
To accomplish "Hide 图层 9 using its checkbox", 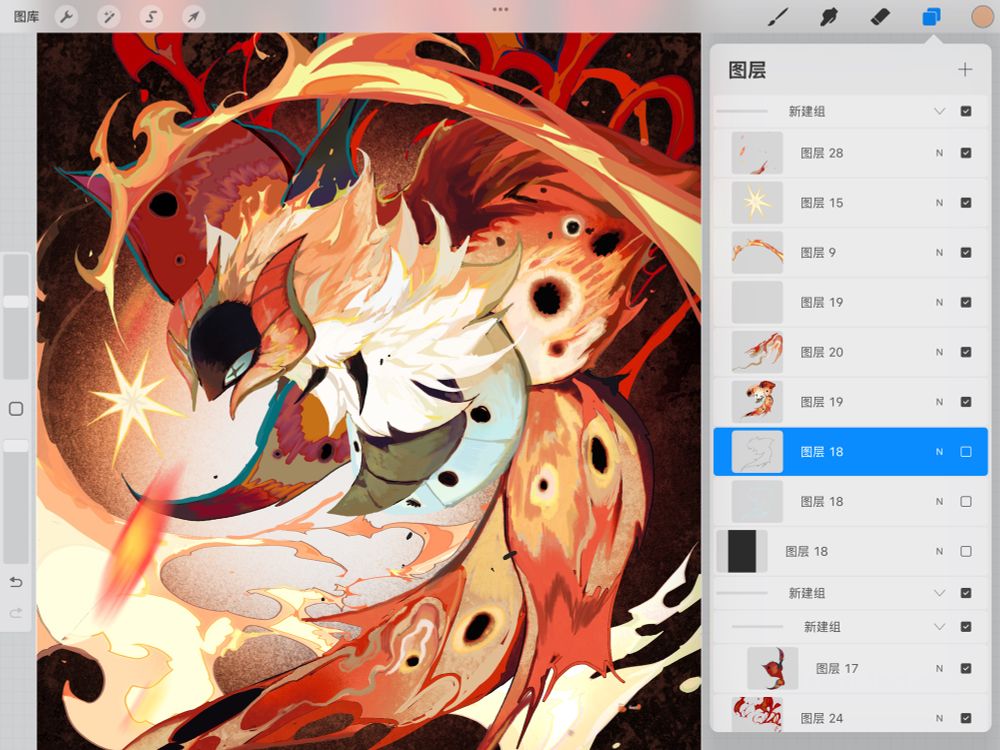I will click(966, 253).
